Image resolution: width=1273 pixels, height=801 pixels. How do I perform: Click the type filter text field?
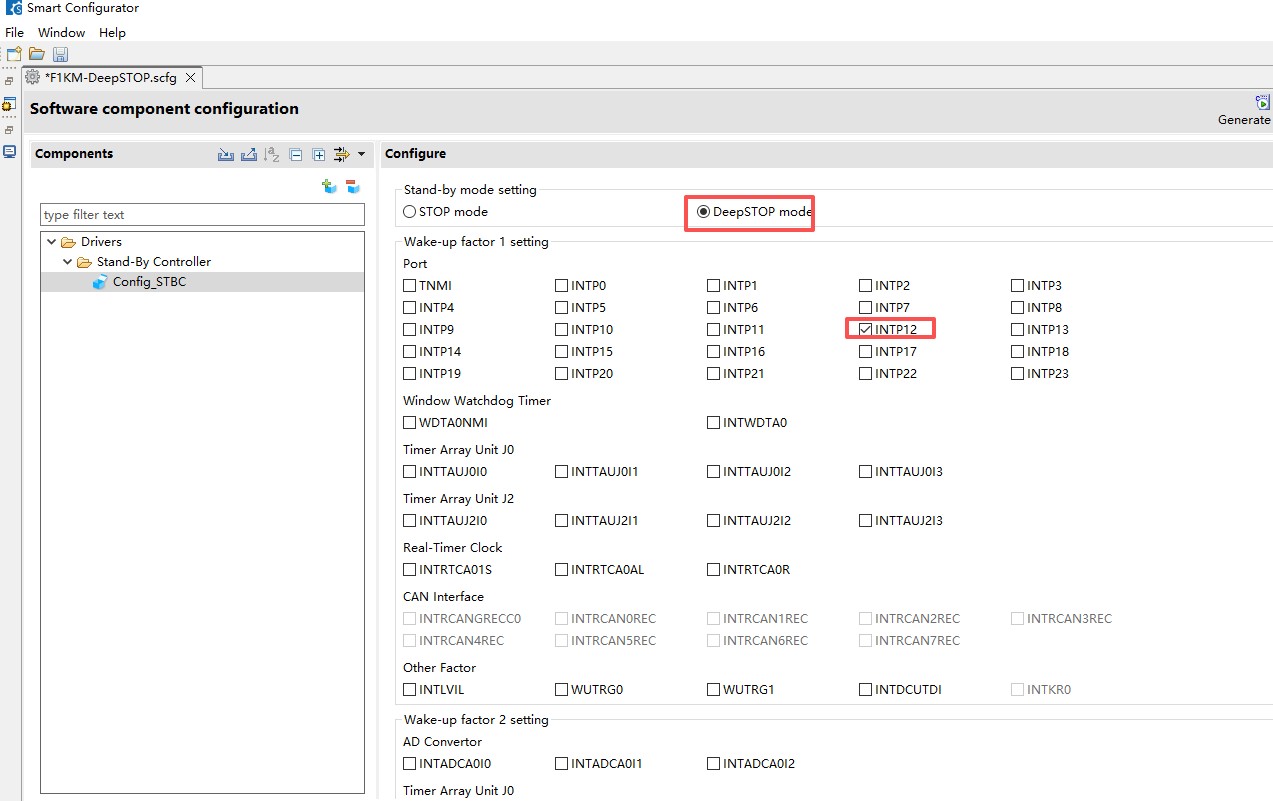tap(202, 215)
